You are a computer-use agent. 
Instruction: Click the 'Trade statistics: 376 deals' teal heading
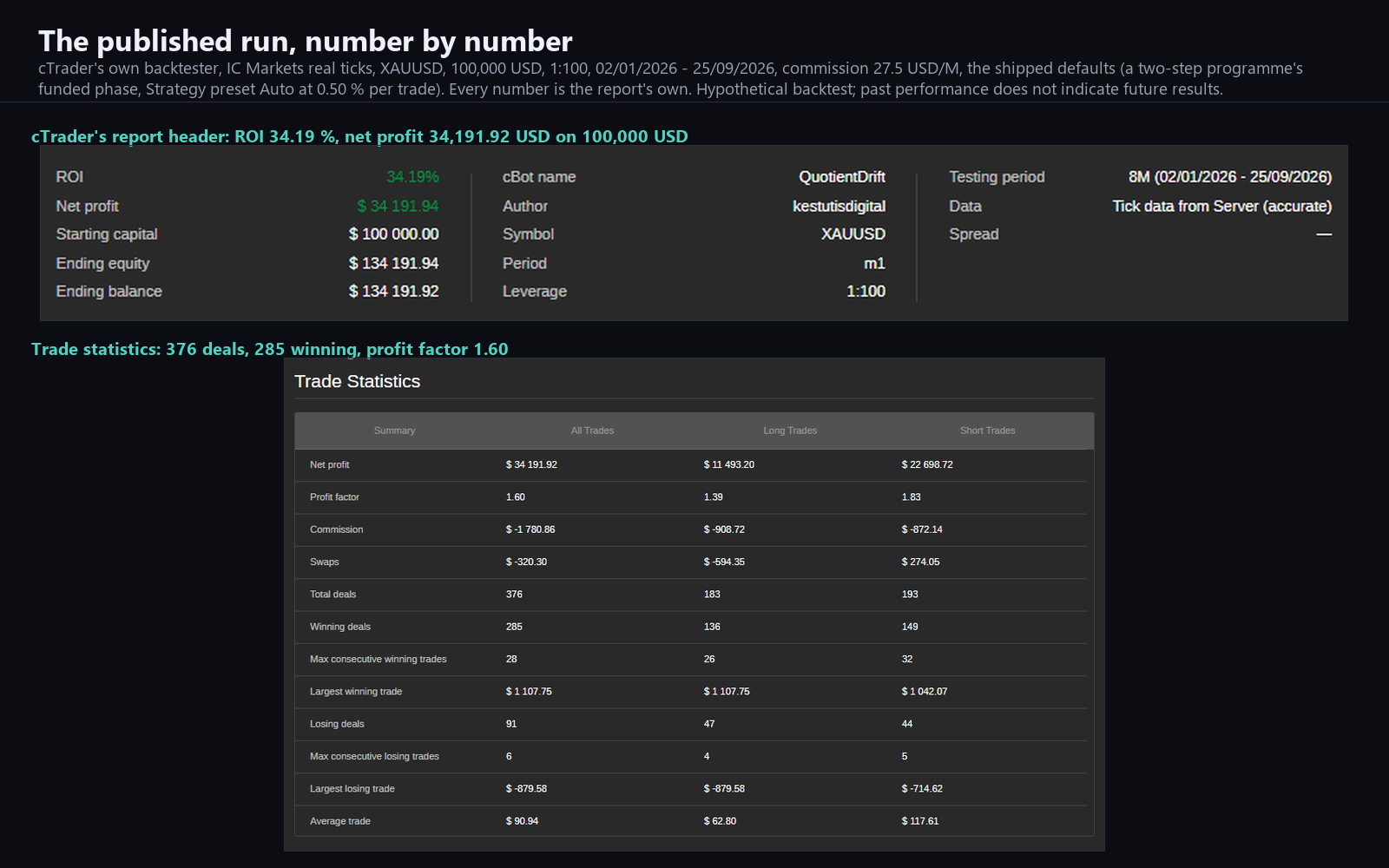(x=270, y=349)
